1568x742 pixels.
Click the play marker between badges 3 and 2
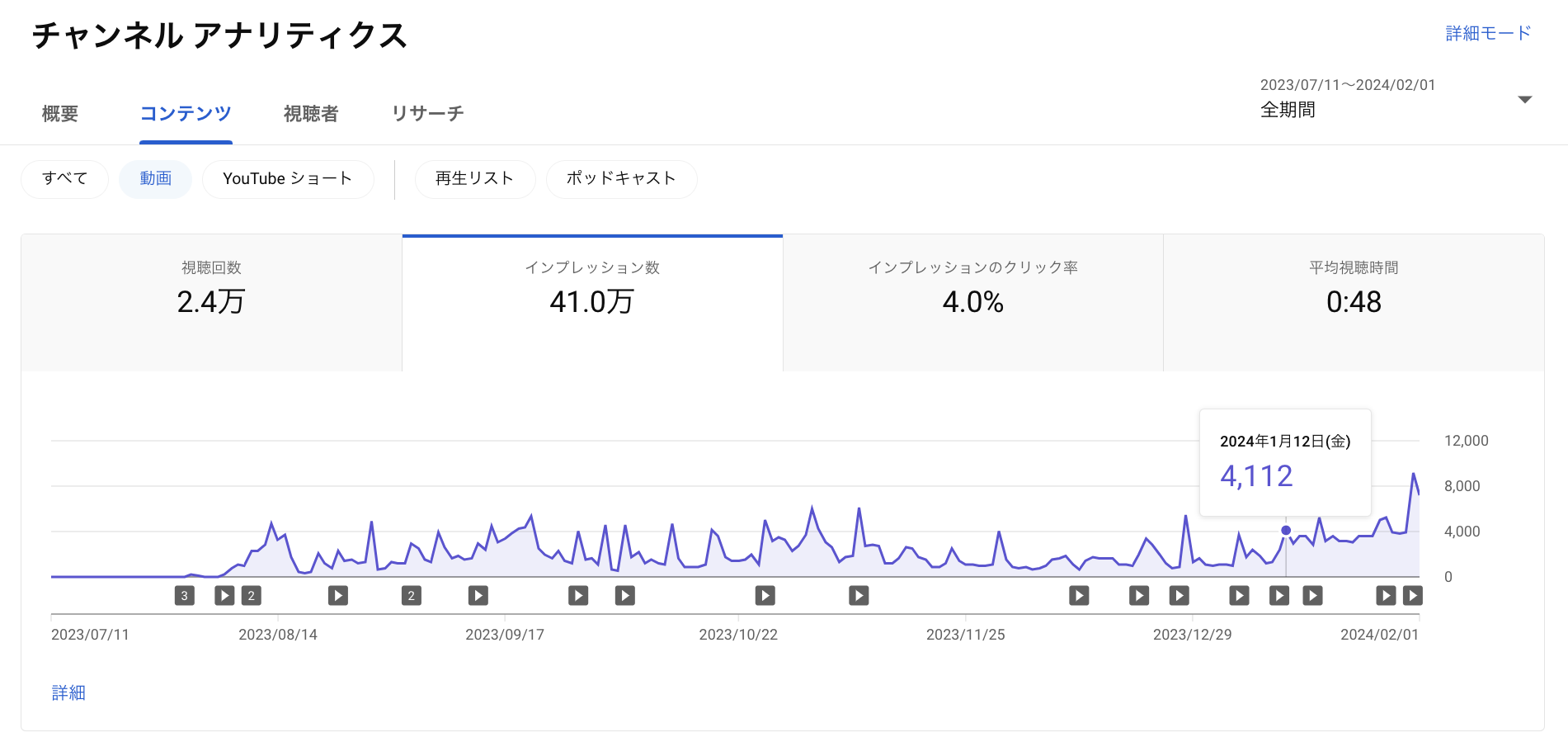(x=224, y=595)
